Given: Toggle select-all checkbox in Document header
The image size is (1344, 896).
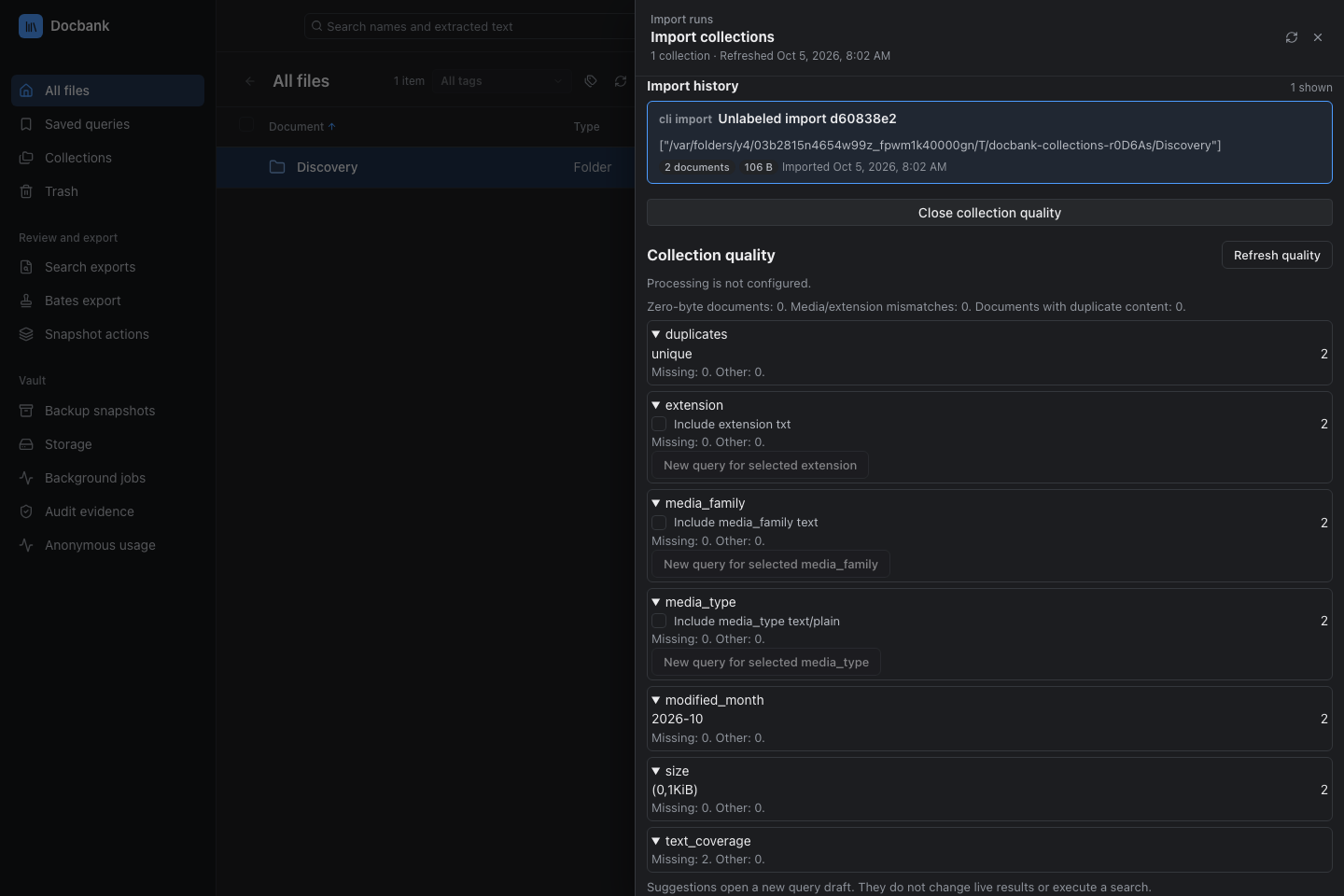Looking at the screenshot, I should coord(246,124).
